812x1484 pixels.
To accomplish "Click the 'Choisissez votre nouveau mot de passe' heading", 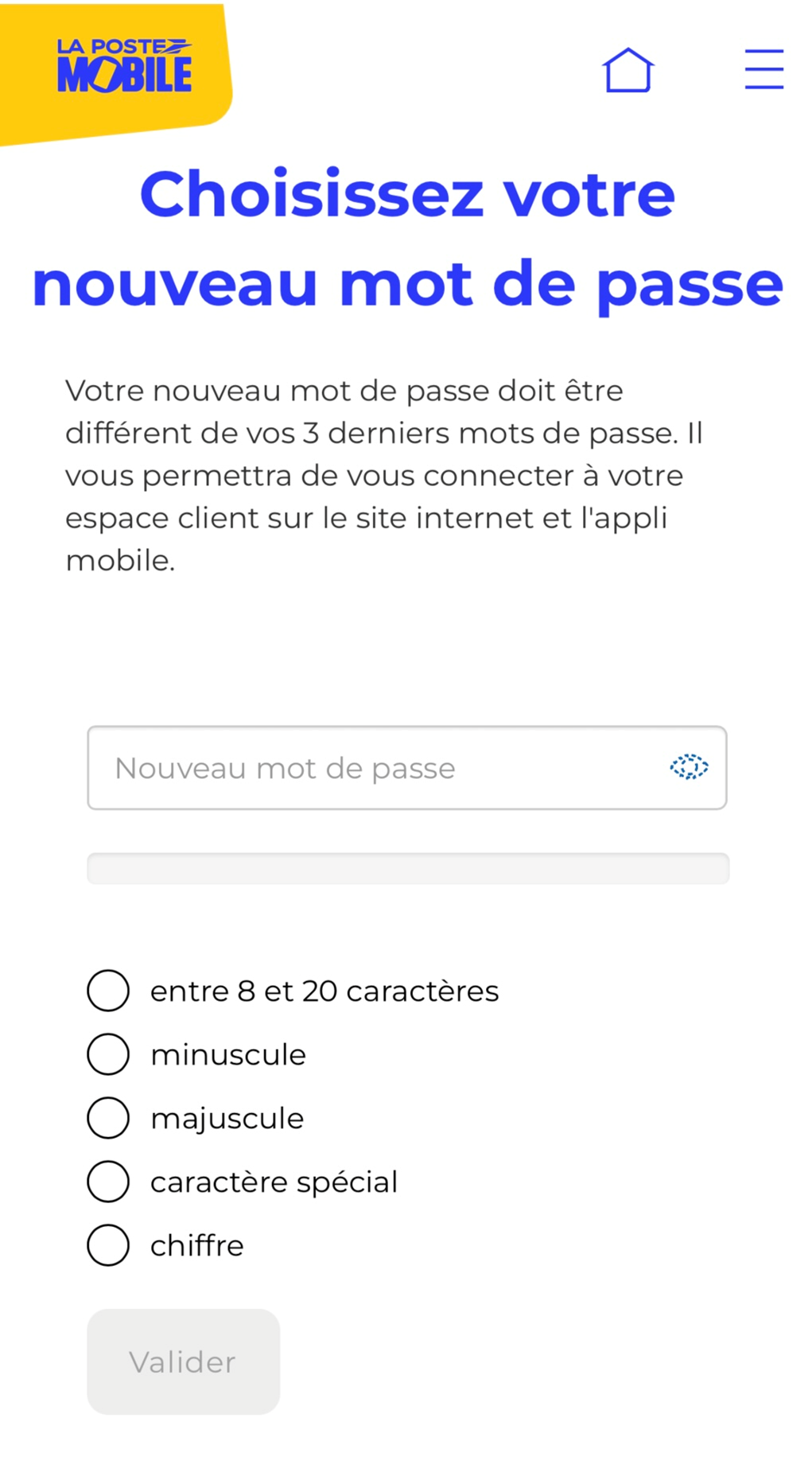I will pyautogui.click(x=407, y=239).
